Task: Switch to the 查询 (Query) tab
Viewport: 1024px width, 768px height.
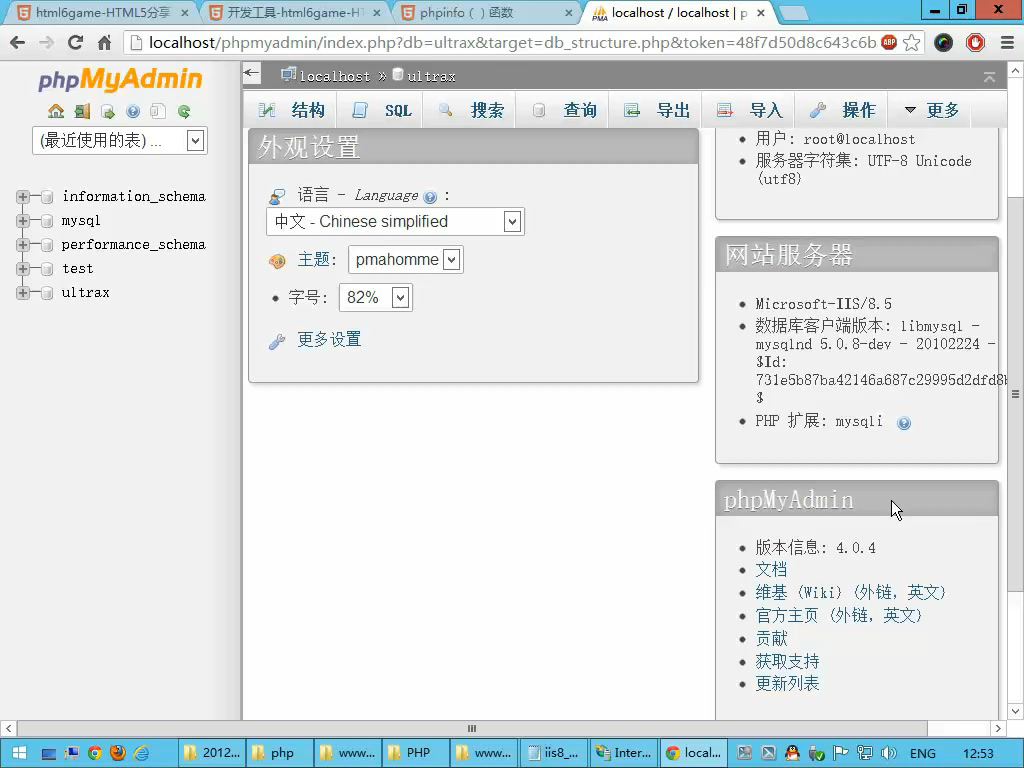Action: pos(562,110)
